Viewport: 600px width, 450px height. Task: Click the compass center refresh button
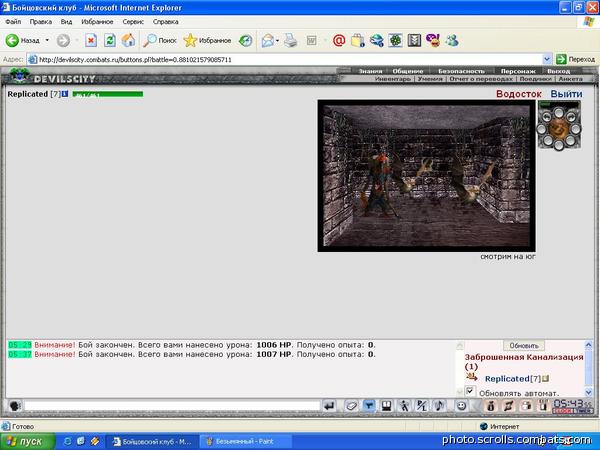point(559,129)
